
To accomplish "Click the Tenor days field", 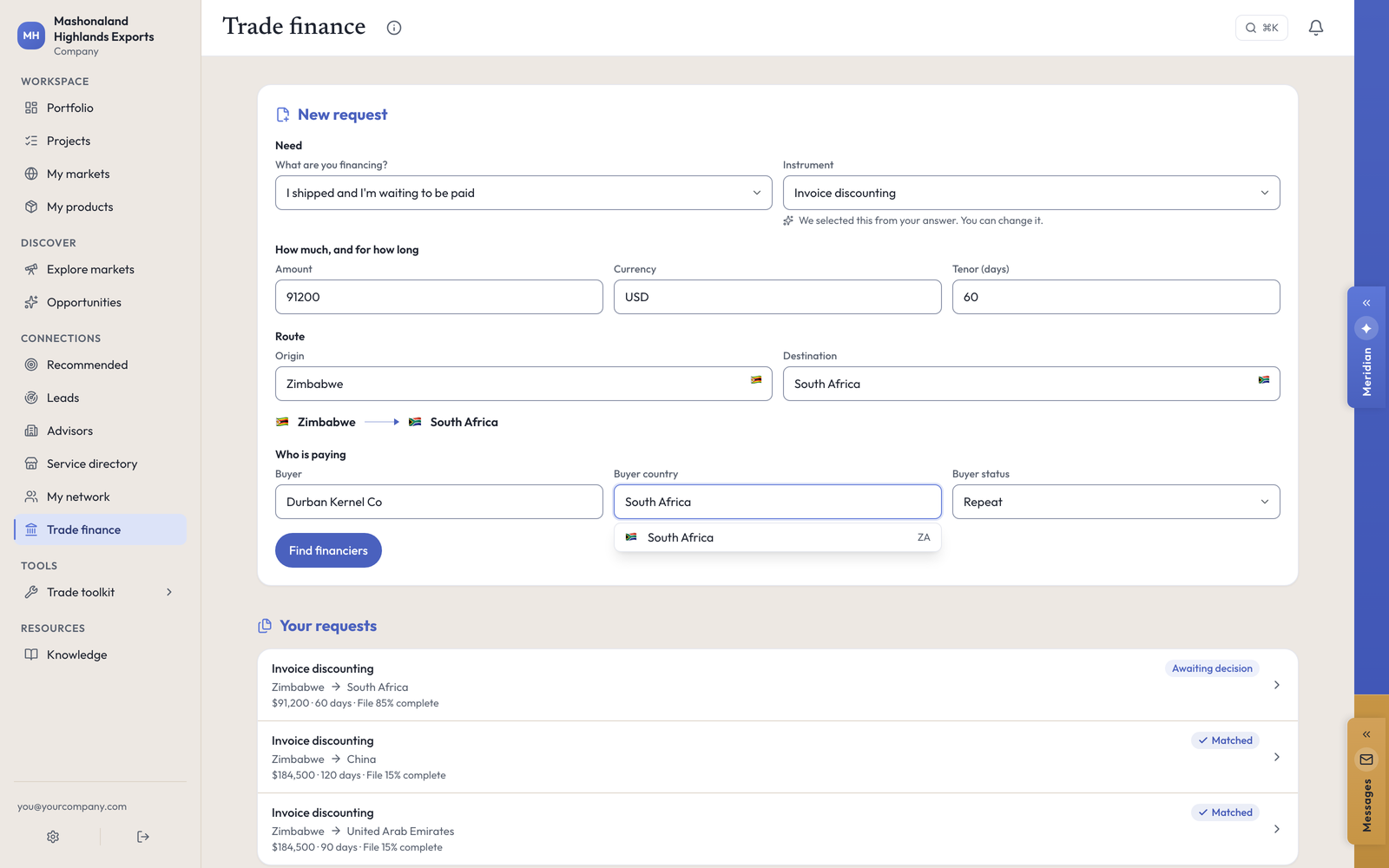I will pos(1116,297).
